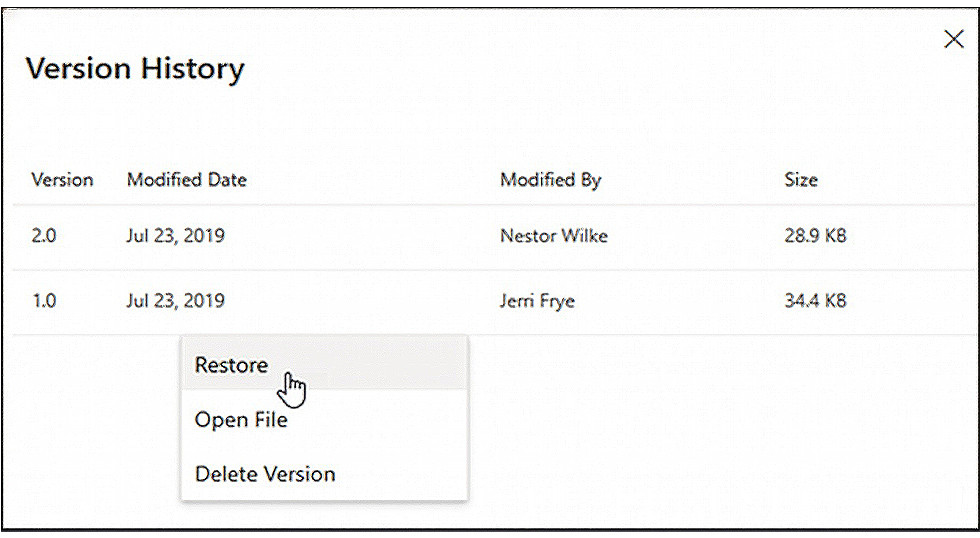Select version 2.0 row number
980x538 pixels.
[x=44, y=237]
